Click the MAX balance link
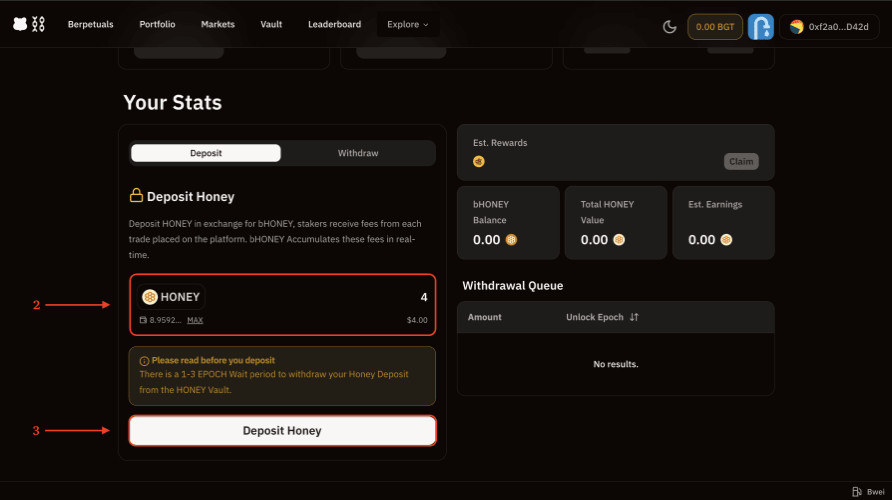The image size is (892, 500). coord(195,320)
